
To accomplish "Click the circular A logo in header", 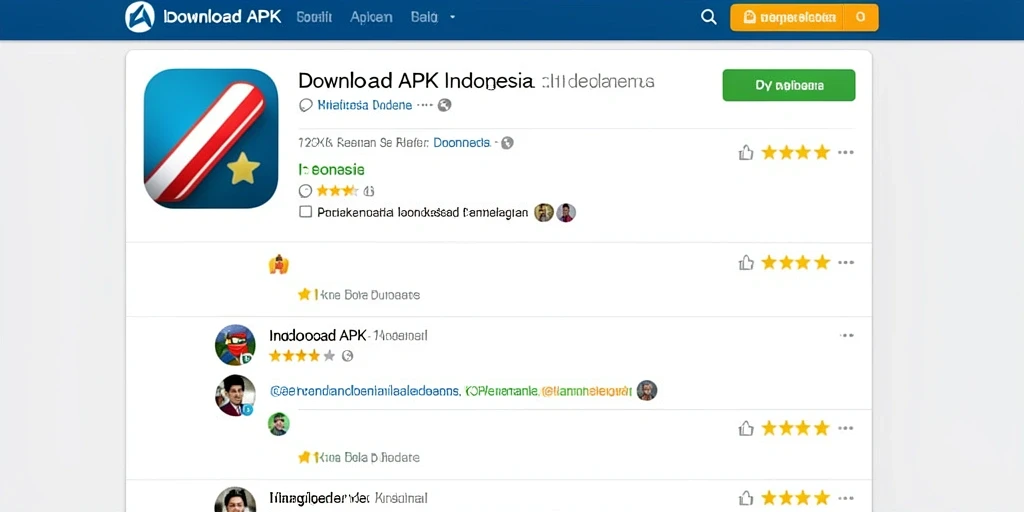I will [x=140, y=16].
